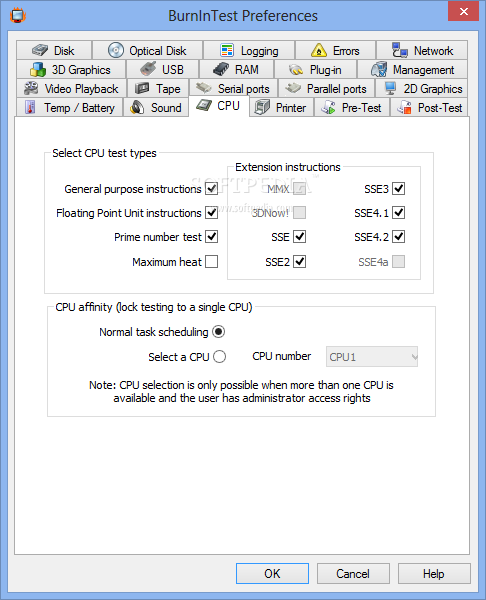This screenshot has height=600, width=486.
Task: Toggle the SSE2 checkbox
Action: (300, 262)
